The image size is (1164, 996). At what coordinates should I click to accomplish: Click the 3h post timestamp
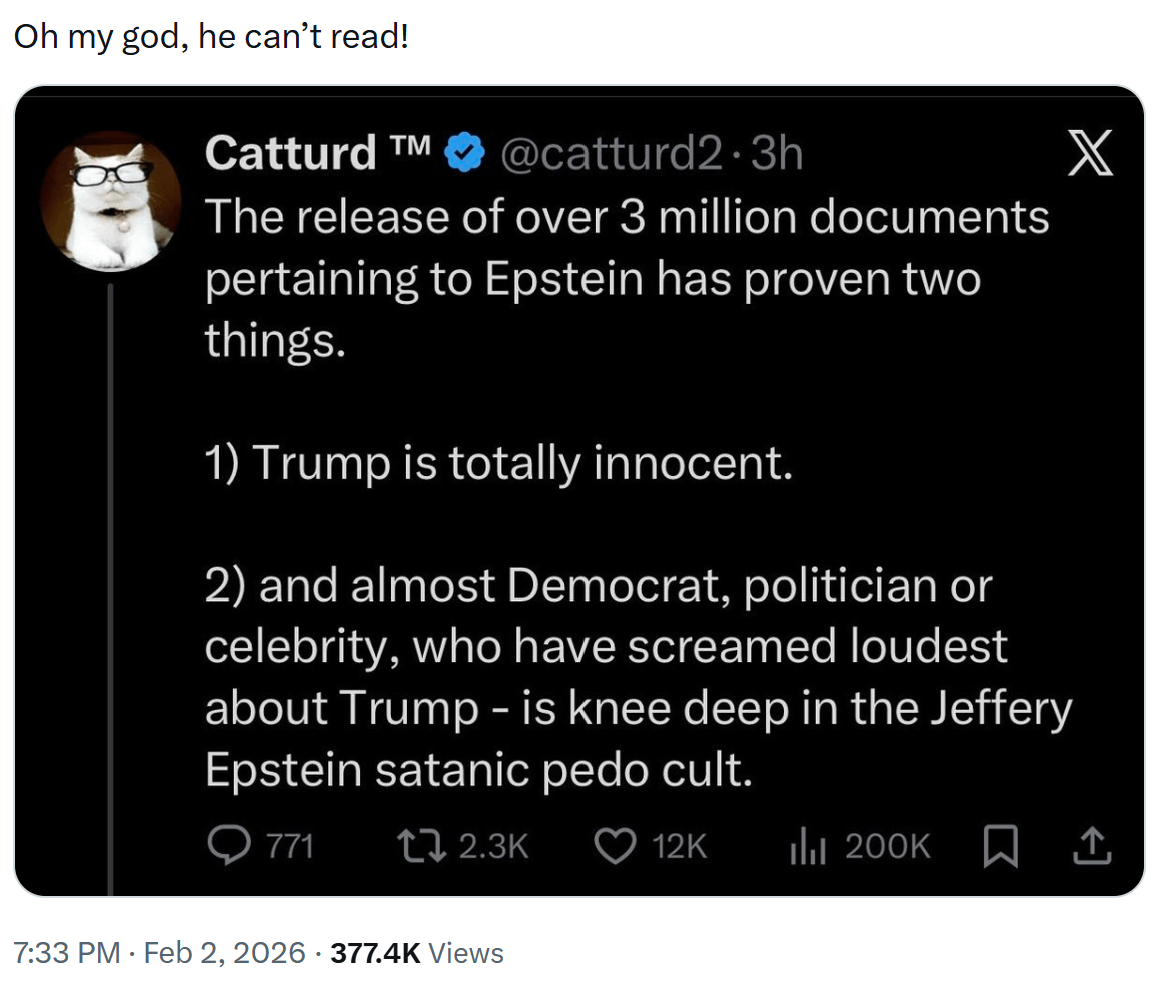coord(776,153)
